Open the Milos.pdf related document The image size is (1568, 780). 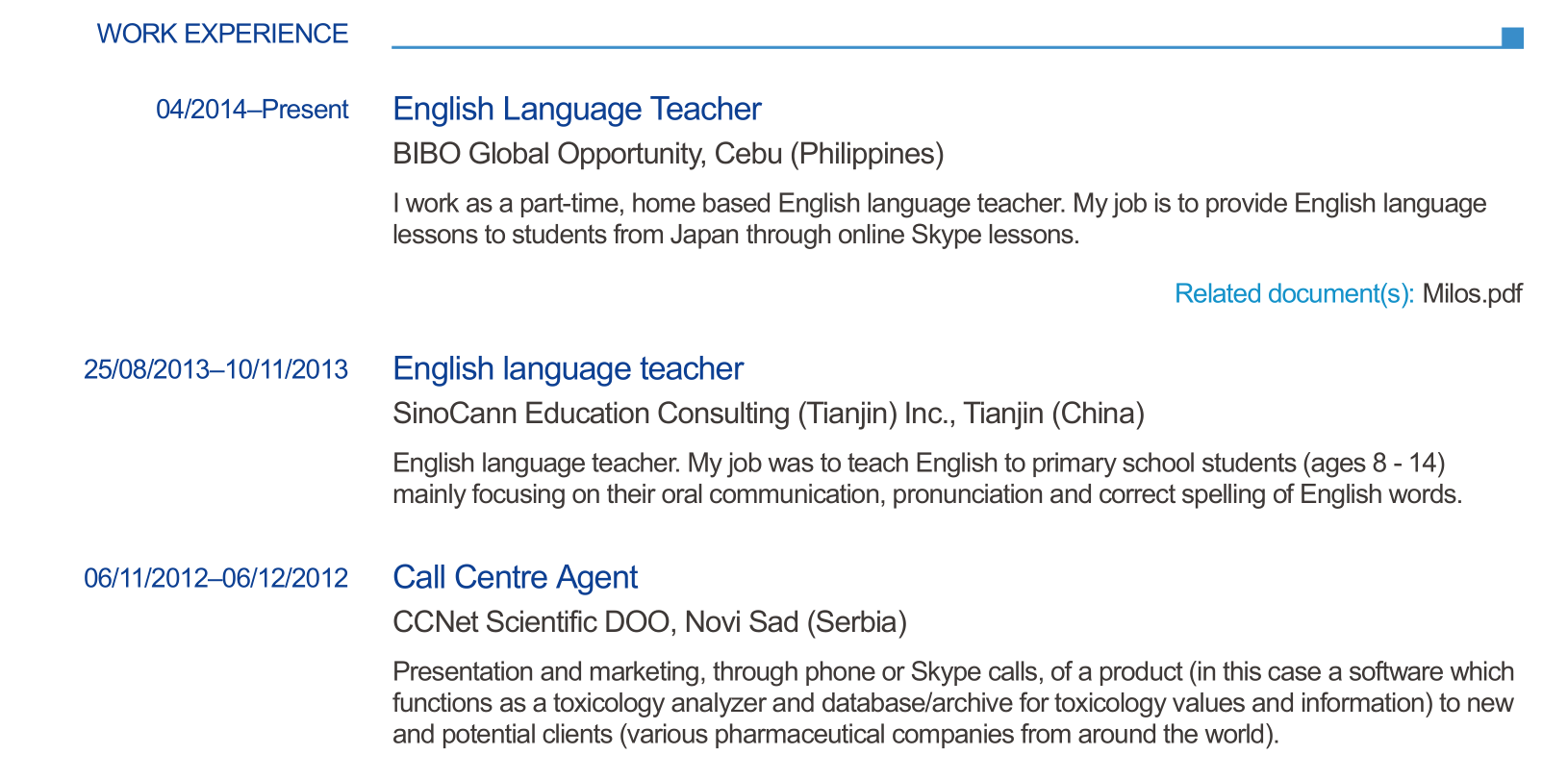point(1472,293)
